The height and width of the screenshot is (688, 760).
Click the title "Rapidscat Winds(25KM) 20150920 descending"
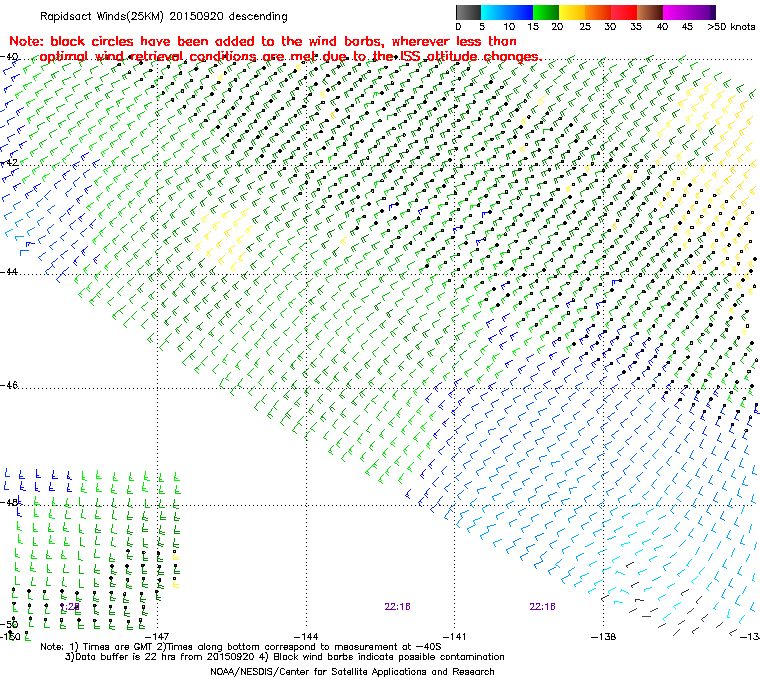pos(164,16)
